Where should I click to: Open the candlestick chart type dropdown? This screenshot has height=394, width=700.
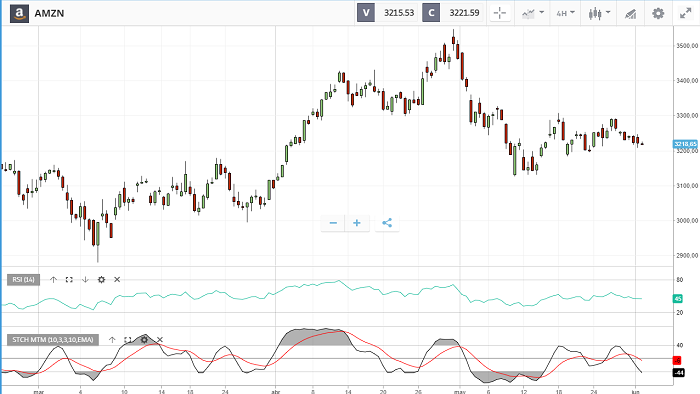(599, 13)
